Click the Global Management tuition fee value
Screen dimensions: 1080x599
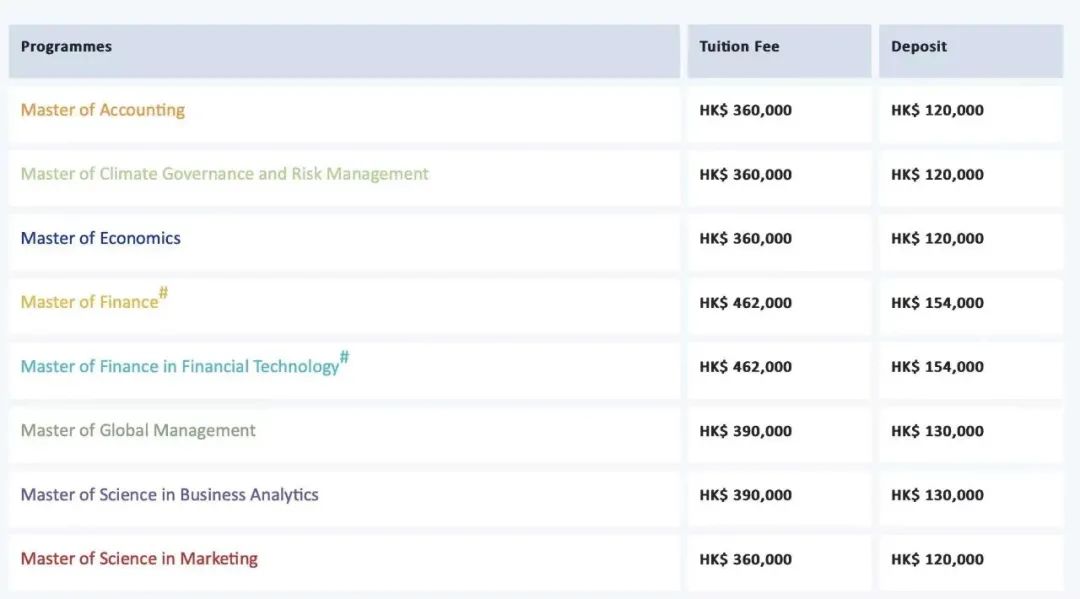[x=745, y=431]
